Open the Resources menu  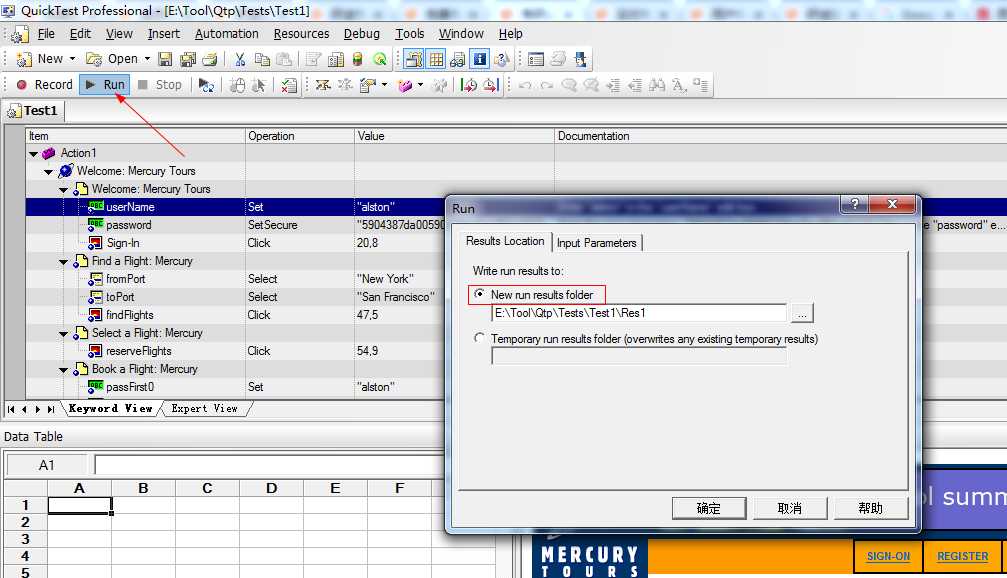301,33
